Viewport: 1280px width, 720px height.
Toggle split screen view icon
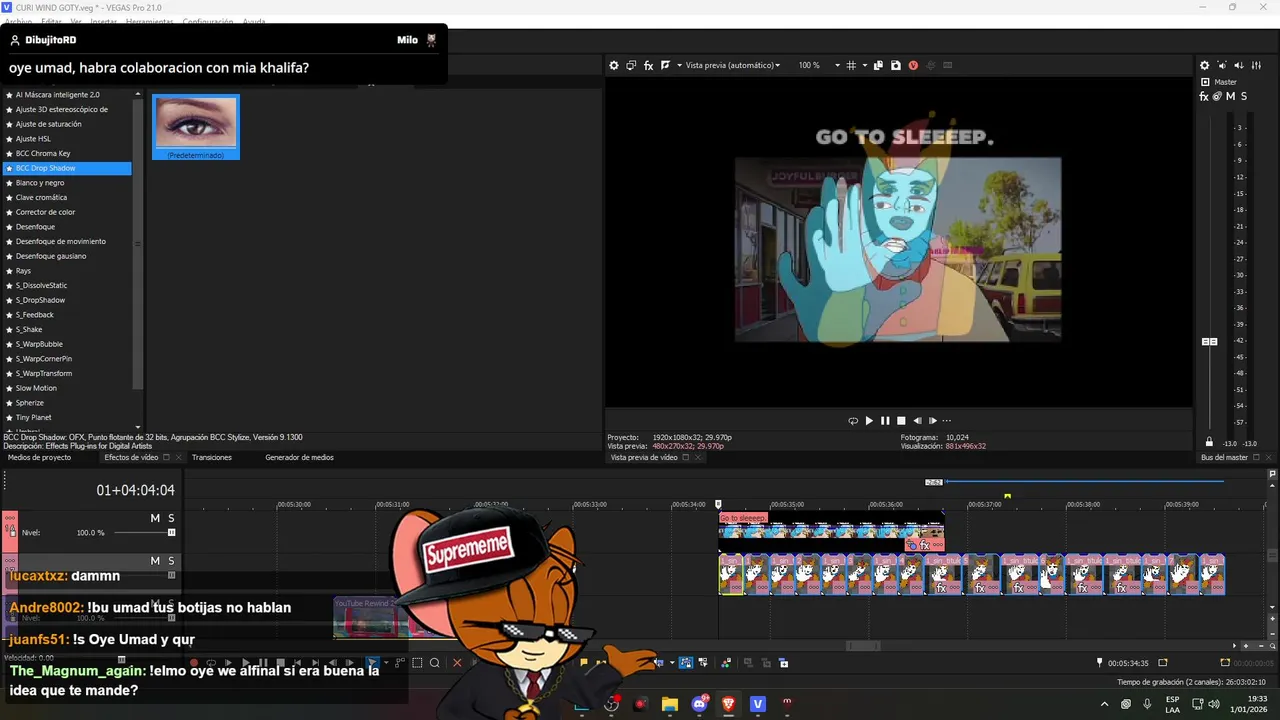[x=666, y=65]
